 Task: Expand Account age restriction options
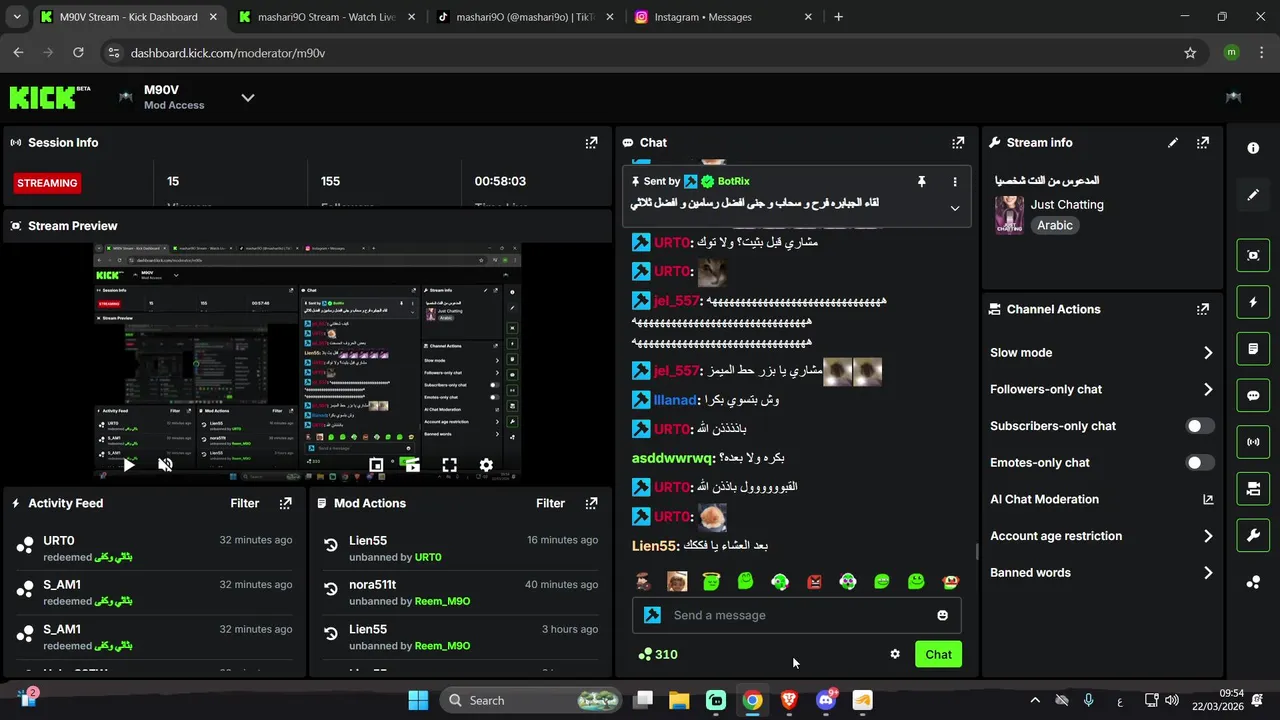(x=1208, y=536)
